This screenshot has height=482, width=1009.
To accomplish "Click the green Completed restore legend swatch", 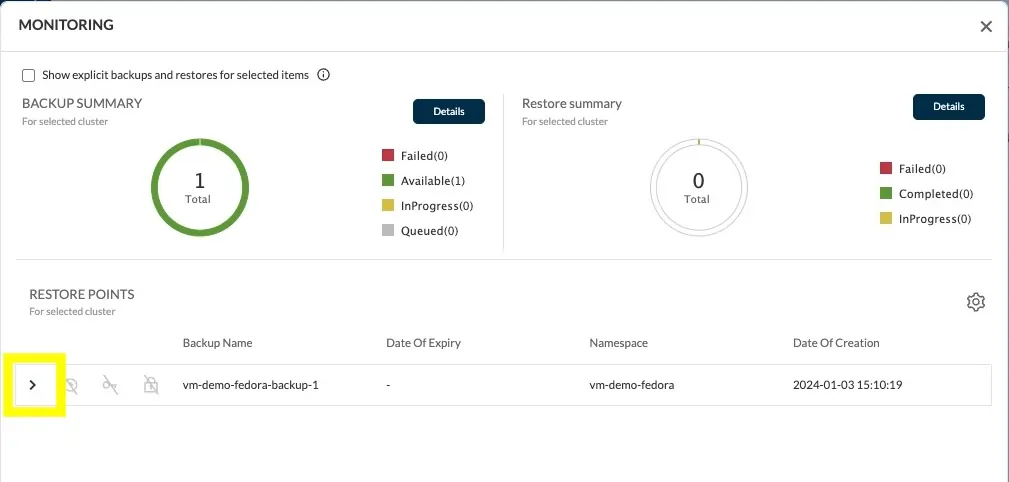I will click(x=885, y=193).
